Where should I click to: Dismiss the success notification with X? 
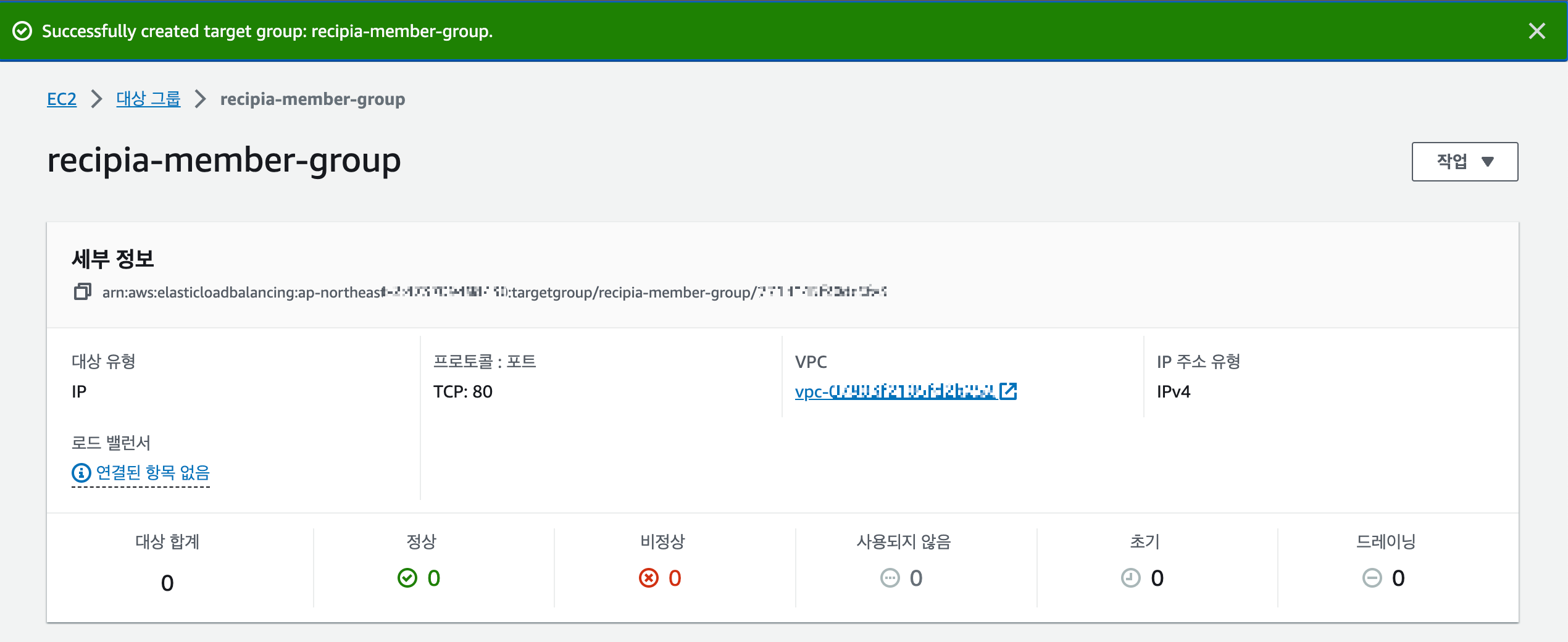coord(1537,31)
